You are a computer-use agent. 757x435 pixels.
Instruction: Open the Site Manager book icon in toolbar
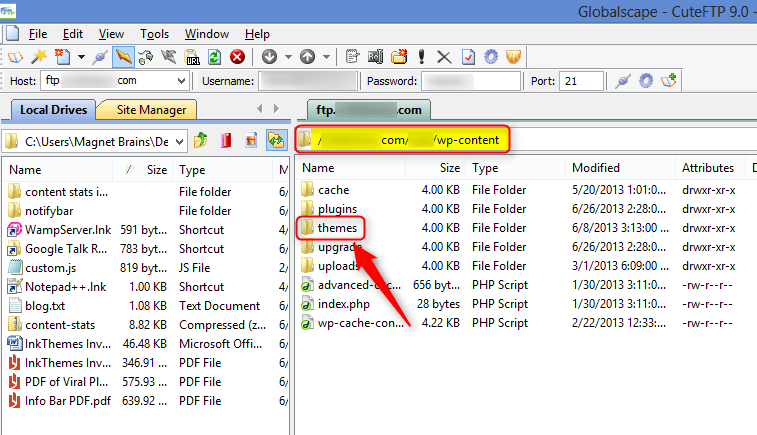click(x=15, y=57)
